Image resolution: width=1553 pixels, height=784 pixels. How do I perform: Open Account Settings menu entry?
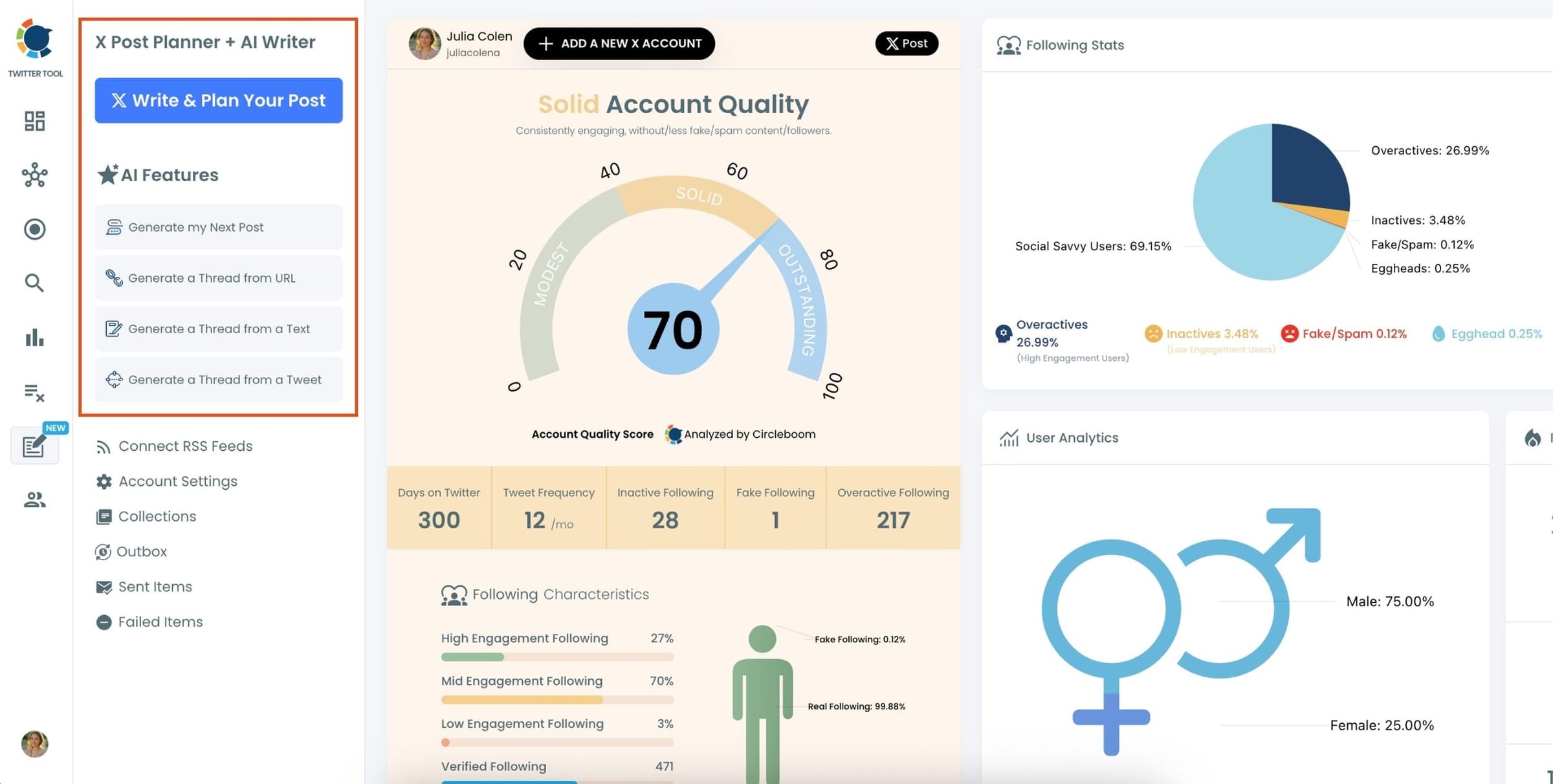[x=177, y=481]
